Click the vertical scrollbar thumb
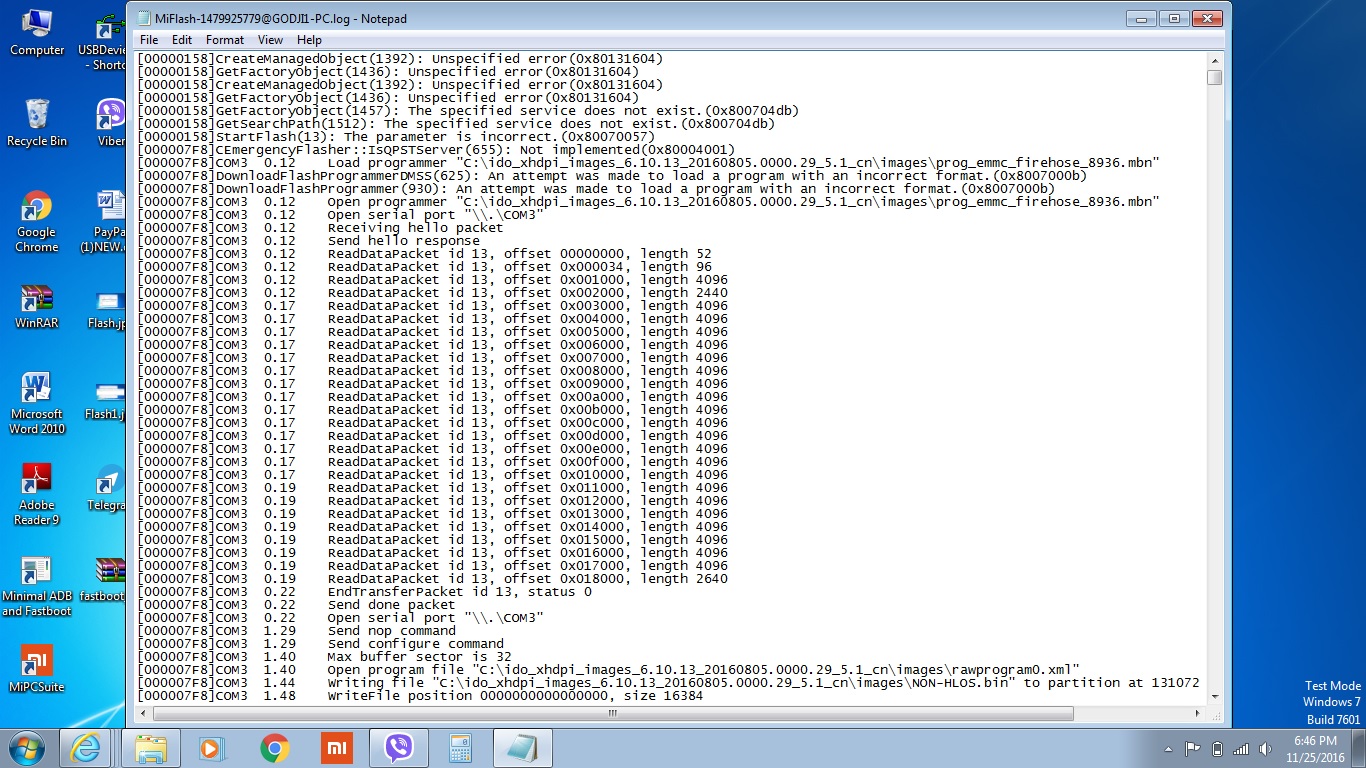The image size is (1366, 768). click(x=1214, y=77)
